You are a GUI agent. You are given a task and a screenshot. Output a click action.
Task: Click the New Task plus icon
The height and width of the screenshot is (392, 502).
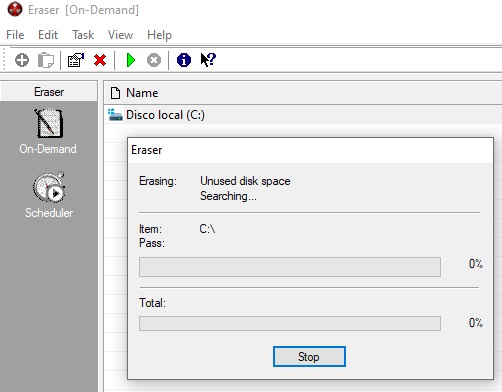(22, 60)
